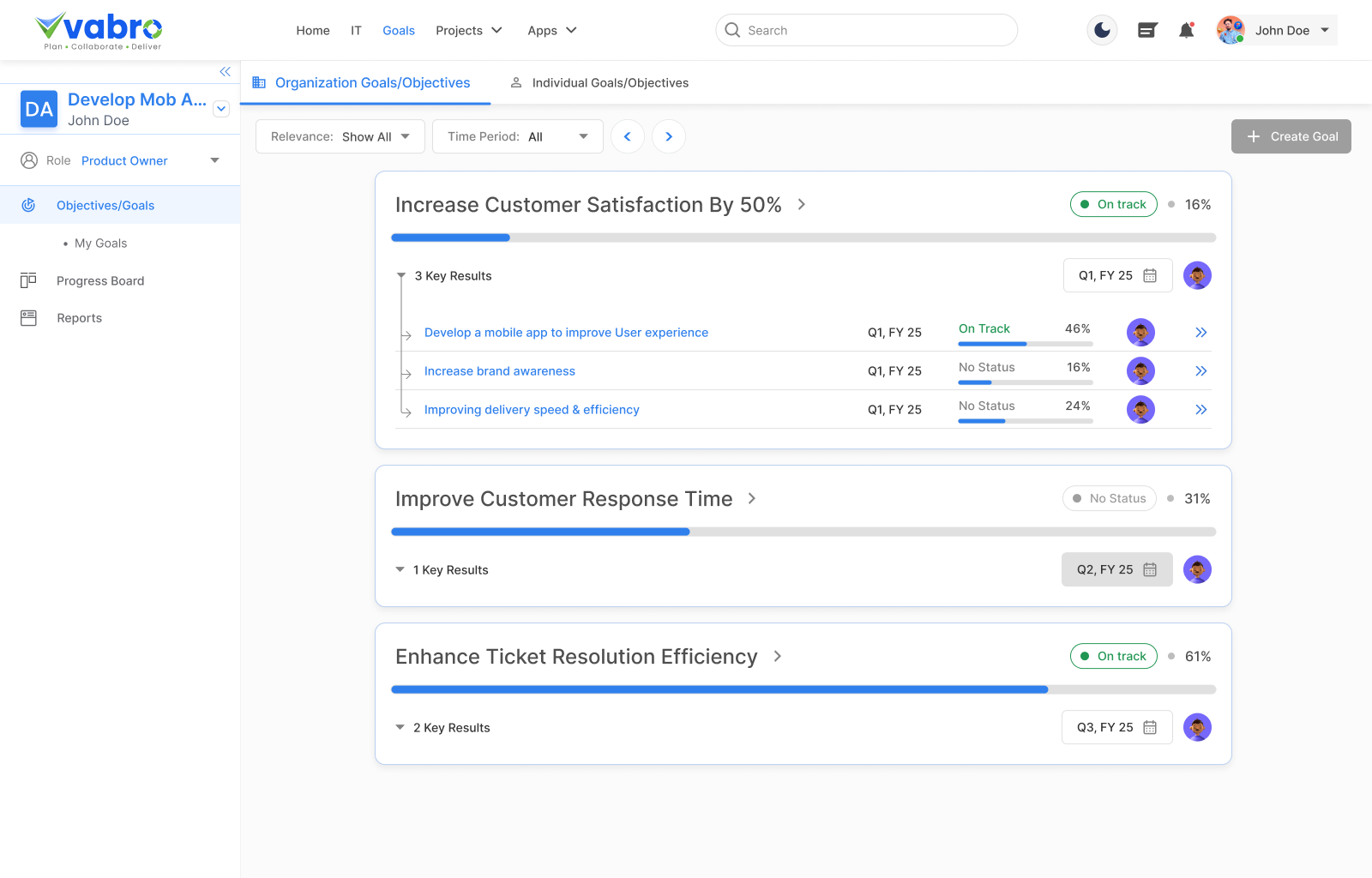The width and height of the screenshot is (1372, 878).
Task: Select the Objectives/Goals icon in sidebar
Action: pyautogui.click(x=29, y=205)
